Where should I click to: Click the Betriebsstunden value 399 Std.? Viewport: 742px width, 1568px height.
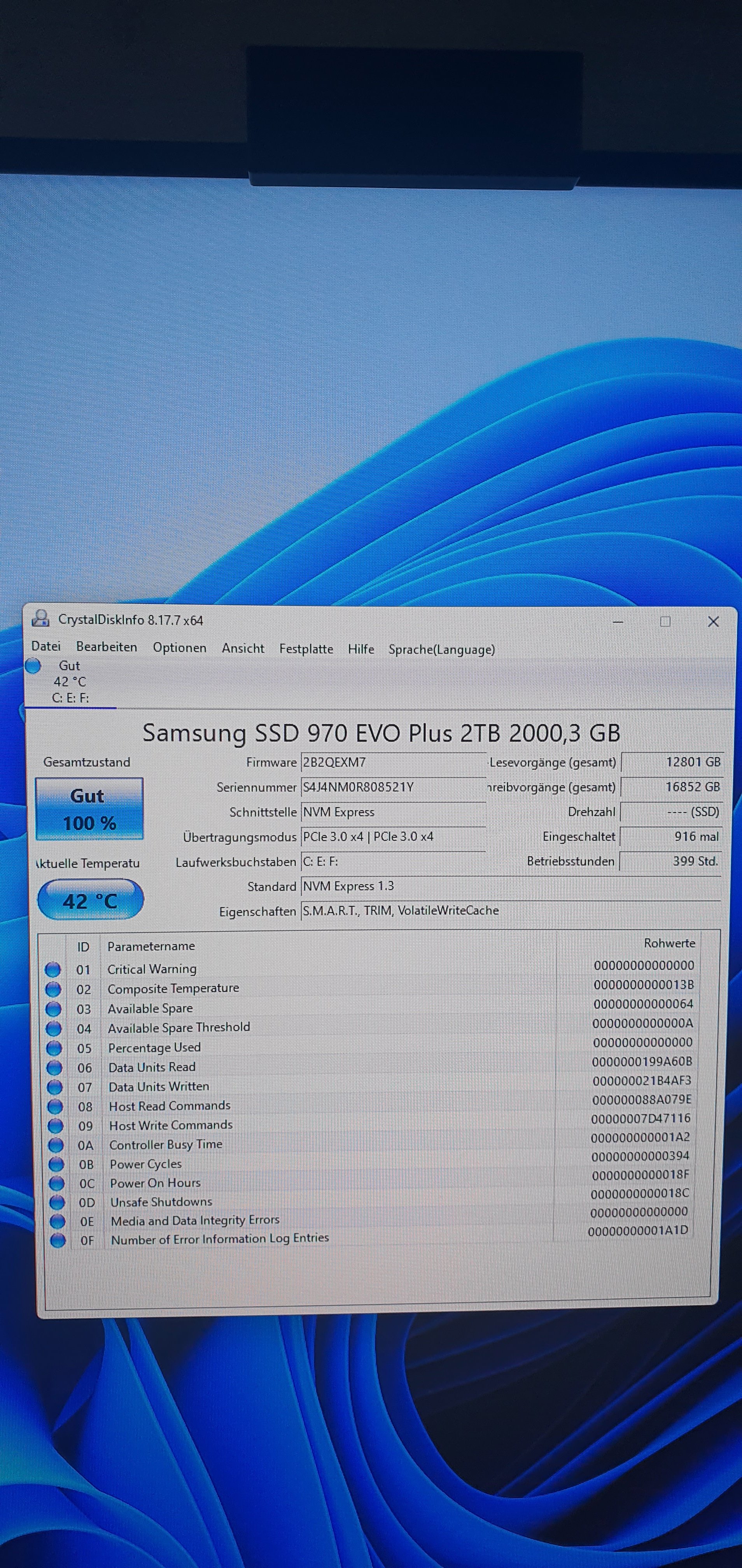(670, 861)
